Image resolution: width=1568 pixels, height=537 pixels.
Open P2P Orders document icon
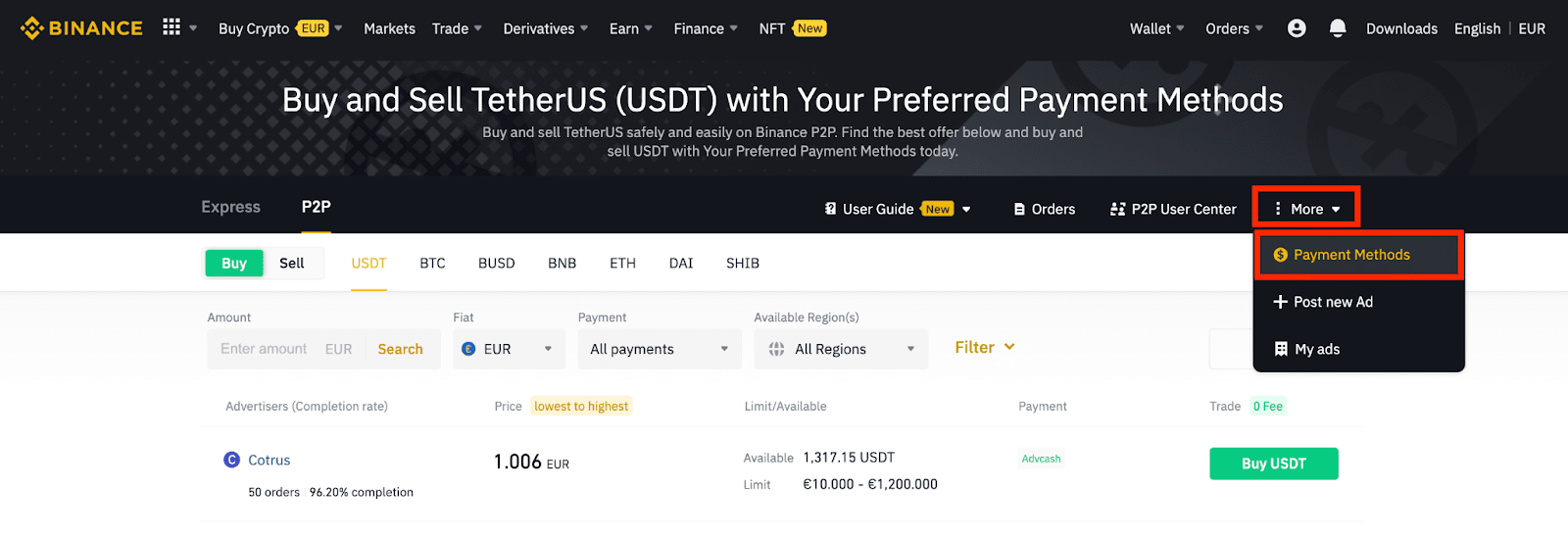pos(1019,209)
